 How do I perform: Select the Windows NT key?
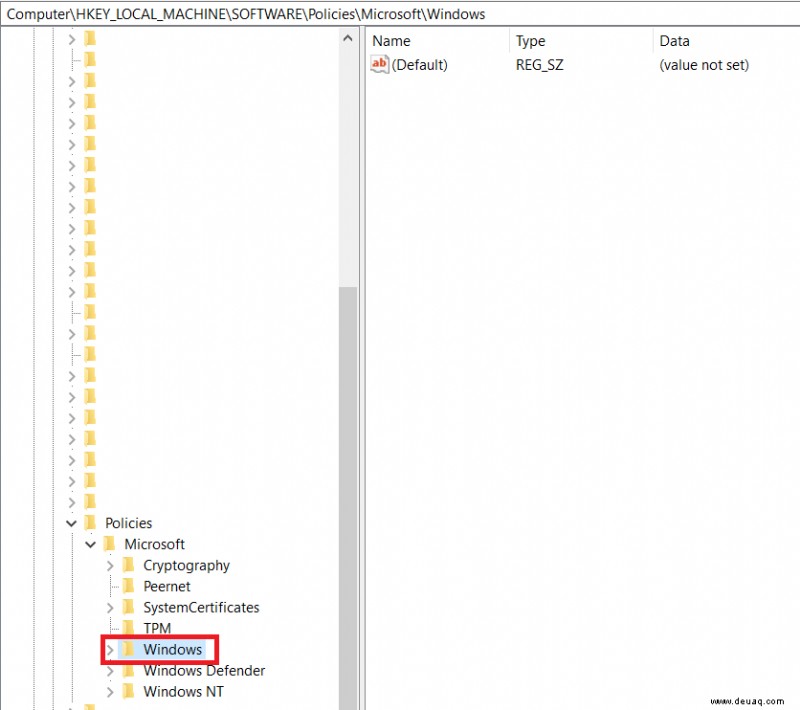(183, 692)
